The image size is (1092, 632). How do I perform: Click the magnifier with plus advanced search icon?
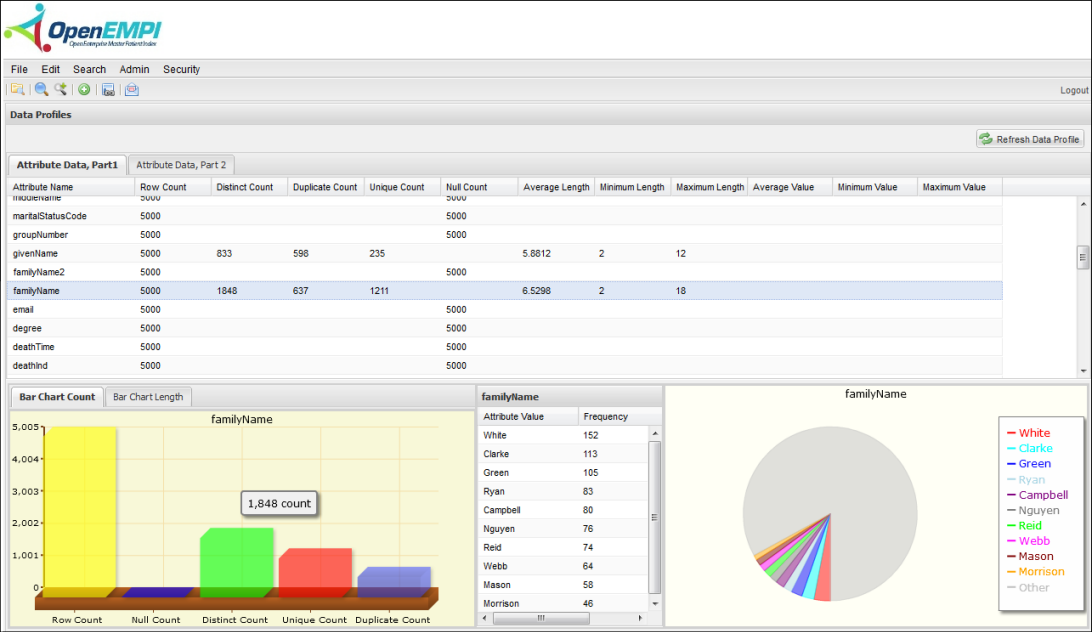[x=61, y=89]
